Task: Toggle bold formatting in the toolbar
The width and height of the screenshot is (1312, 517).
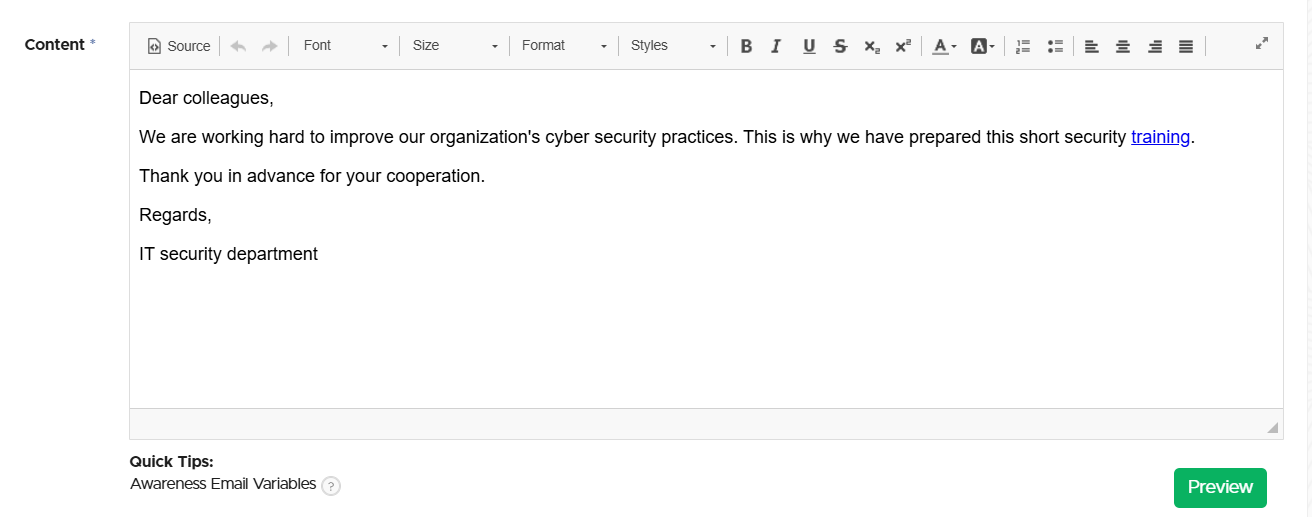Action: [x=746, y=46]
